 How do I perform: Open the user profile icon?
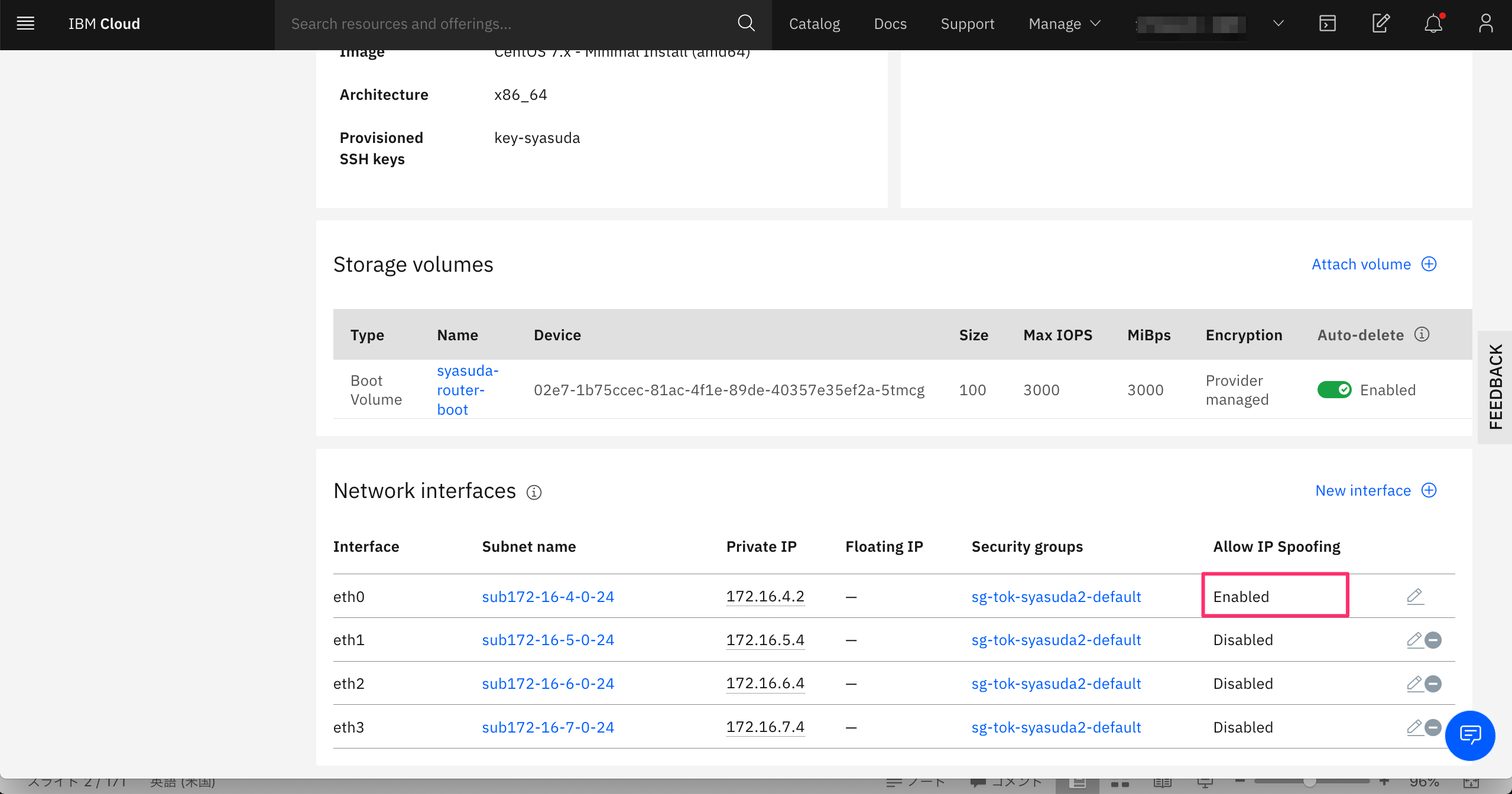(1486, 24)
